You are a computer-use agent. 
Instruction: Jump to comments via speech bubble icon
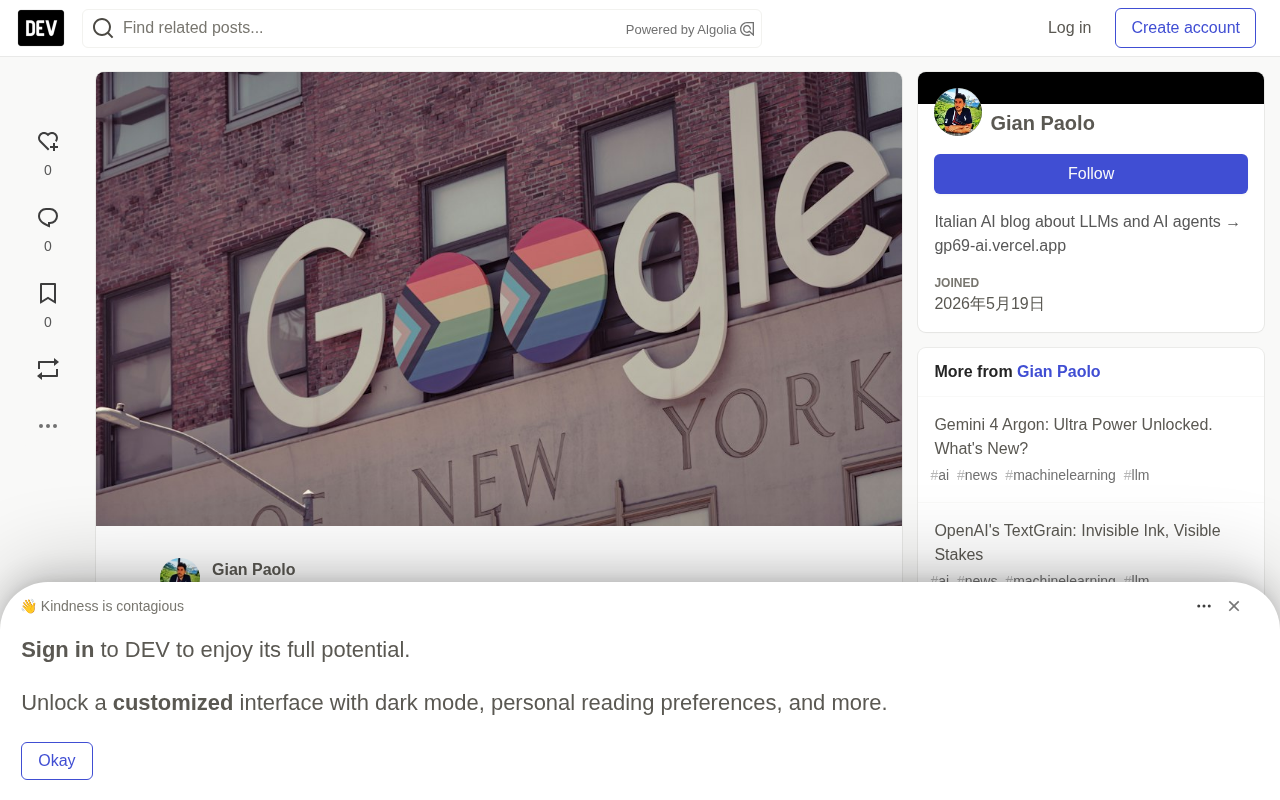[x=48, y=218]
